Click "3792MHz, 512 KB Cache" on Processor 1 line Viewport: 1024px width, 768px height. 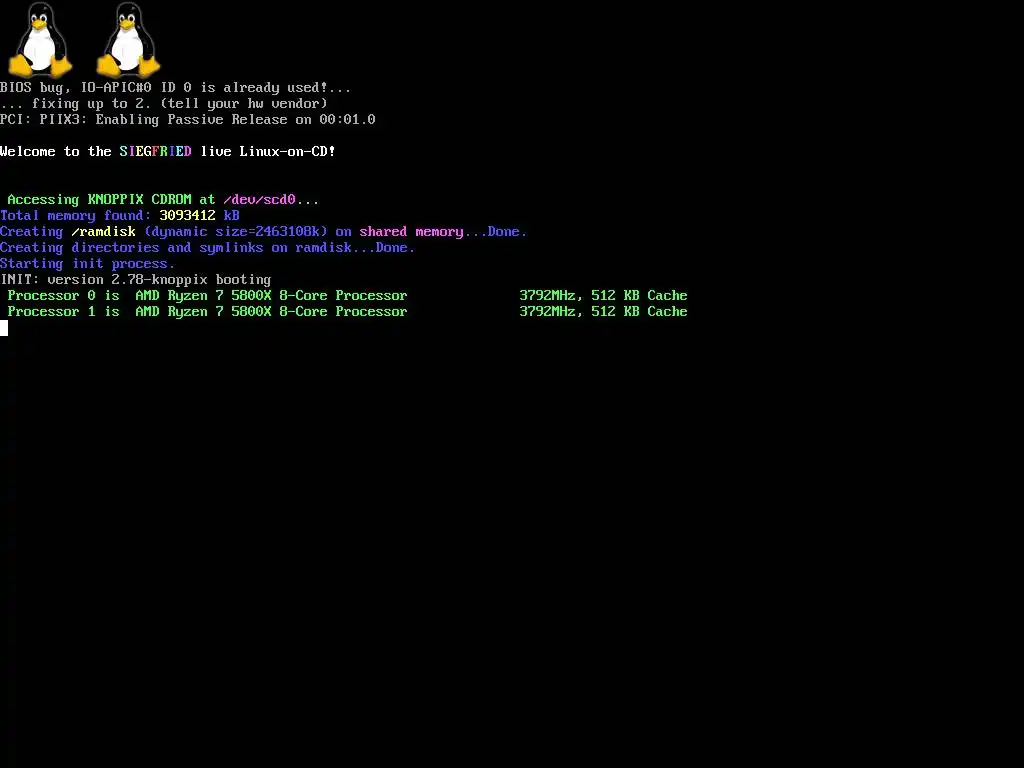(603, 312)
